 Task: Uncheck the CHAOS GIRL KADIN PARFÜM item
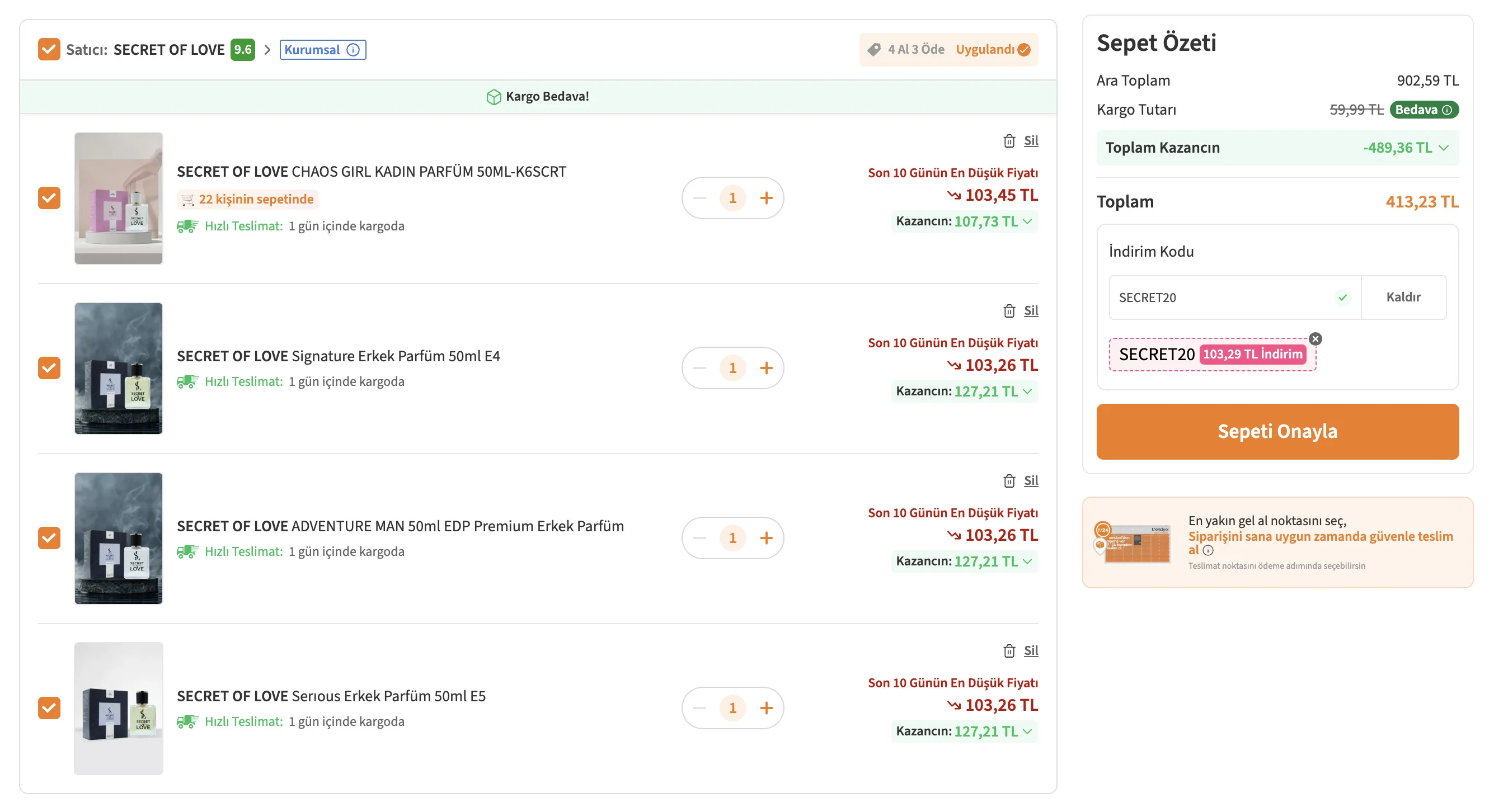click(x=49, y=198)
